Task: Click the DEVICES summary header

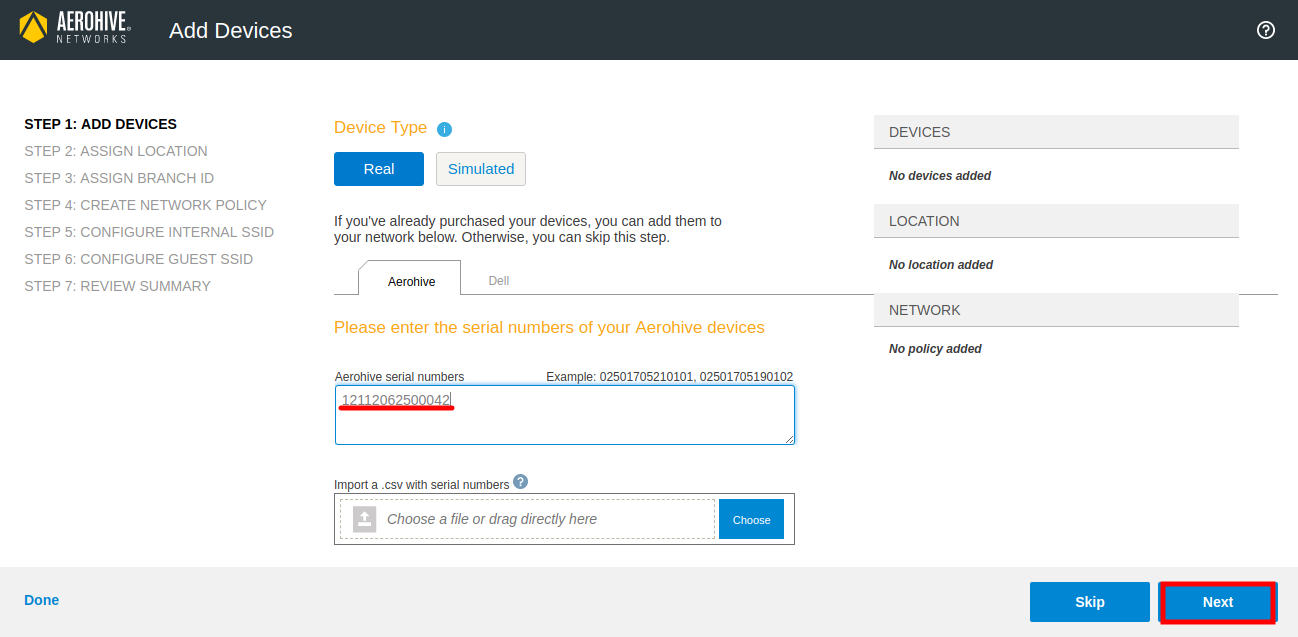Action: tap(1056, 132)
